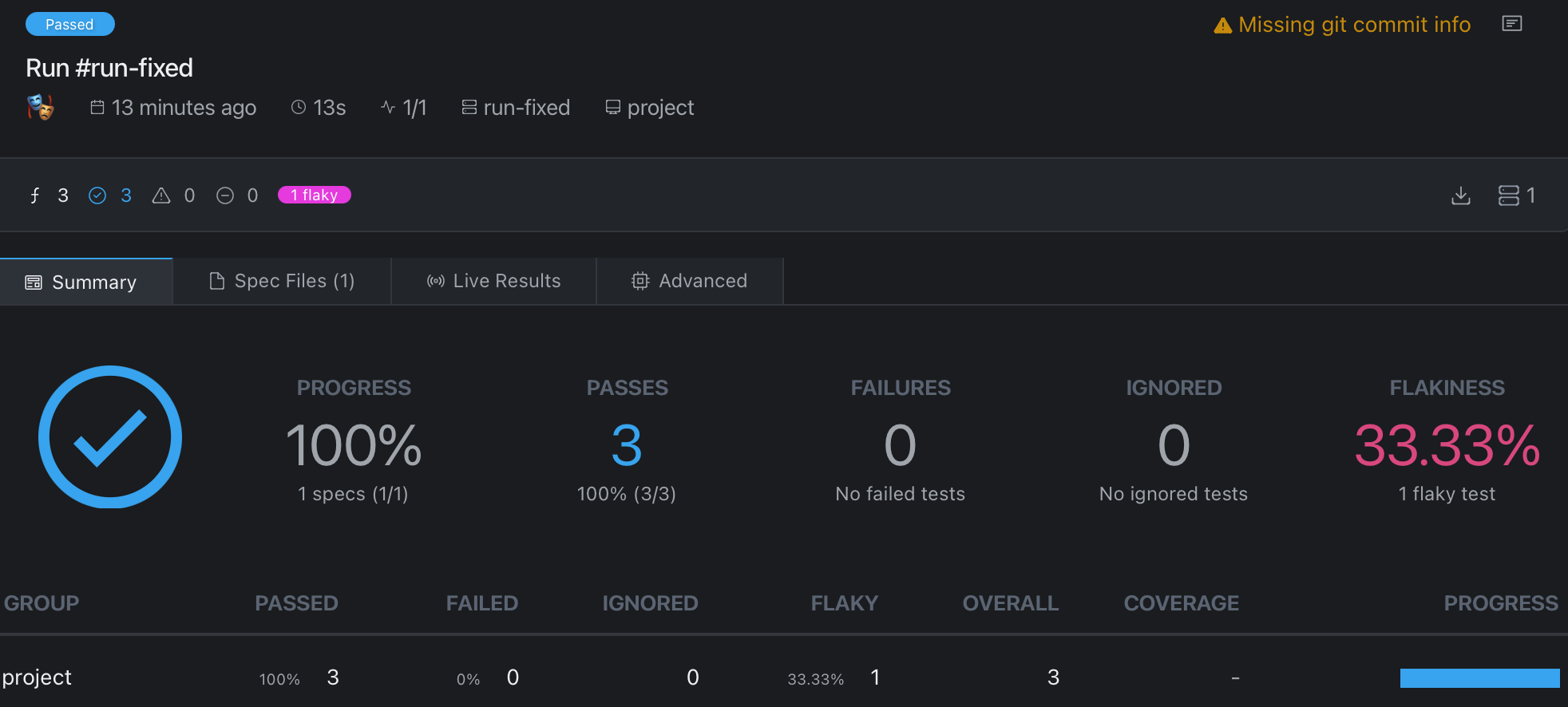Click the Passed status badge

(69, 24)
